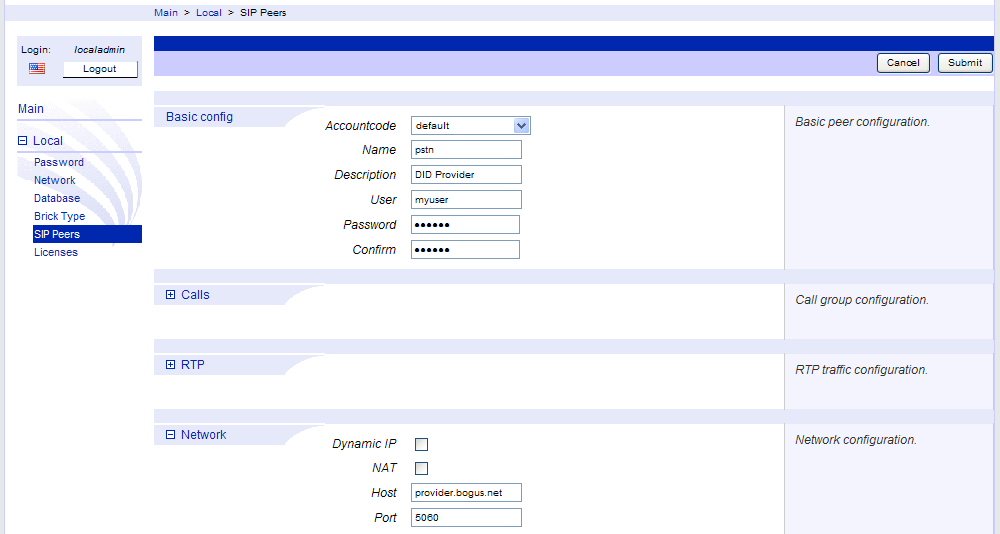The height and width of the screenshot is (534, 1000).
Task: Collapse the Network section minus icon
Action: point(170,435)
